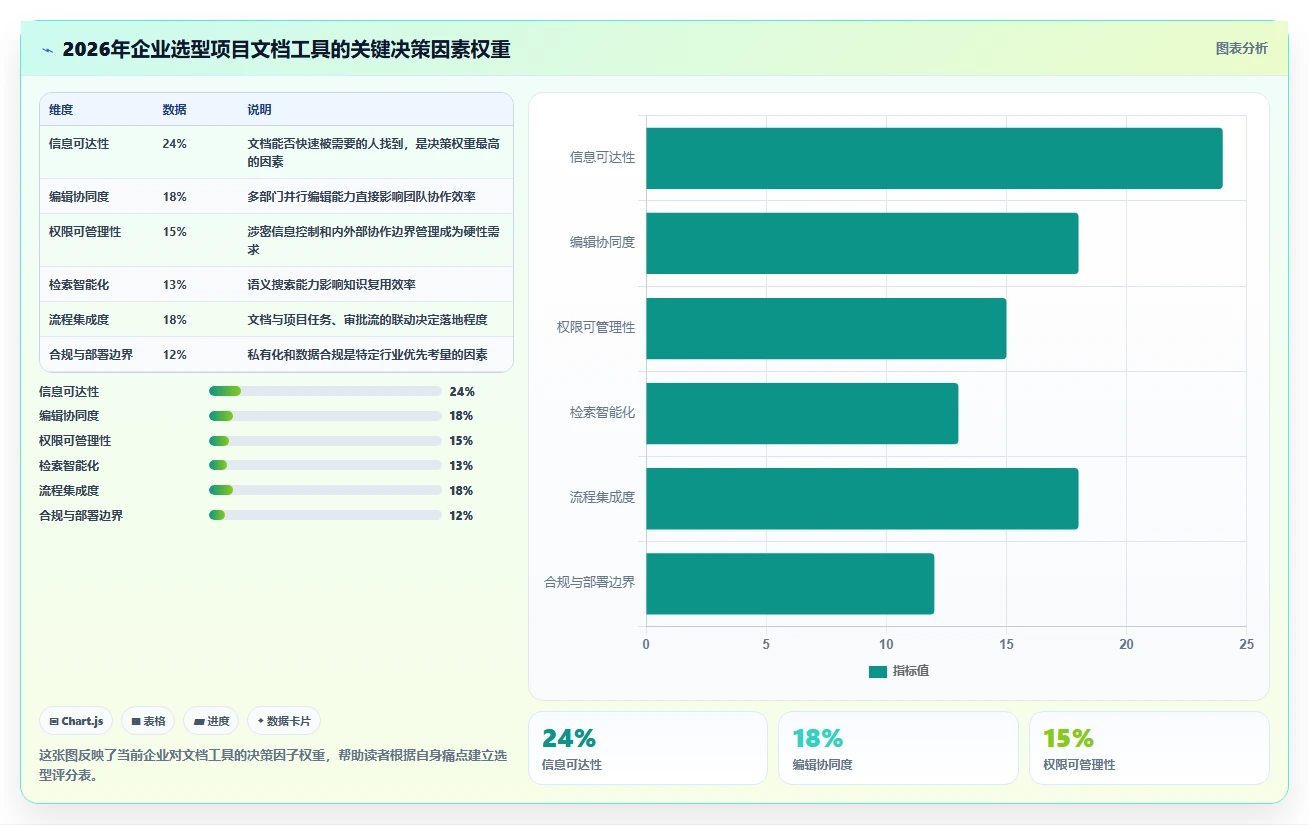
Task: Click the 权限可管理性 chart bar
Action: pos(826,328)
